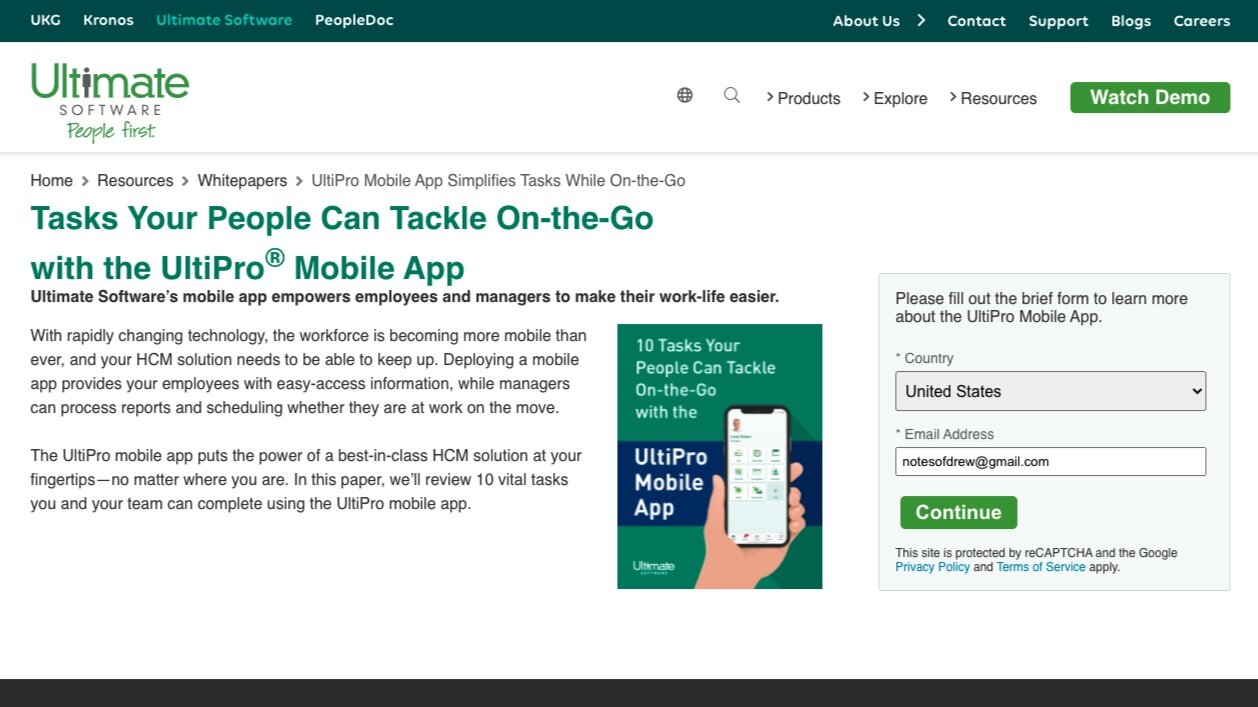Click the Email Address input field
The height and width of the screenshot is (707, 1258).
pyautogui.click(x=1050, y=461)
